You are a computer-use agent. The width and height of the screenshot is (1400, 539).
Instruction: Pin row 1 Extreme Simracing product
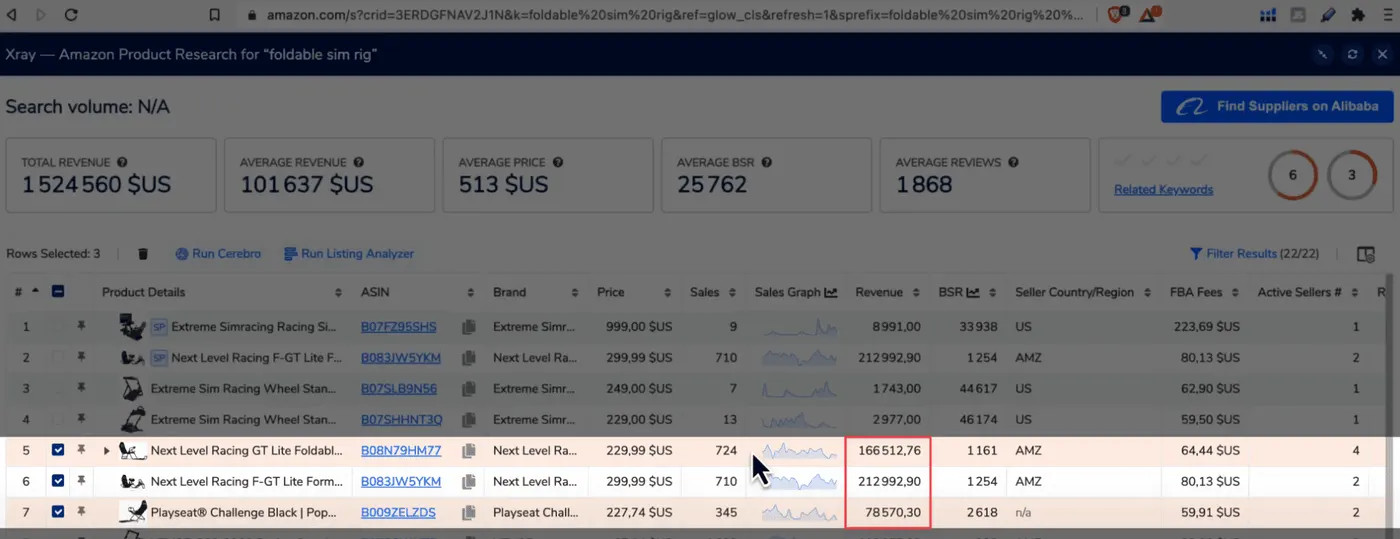81,326
